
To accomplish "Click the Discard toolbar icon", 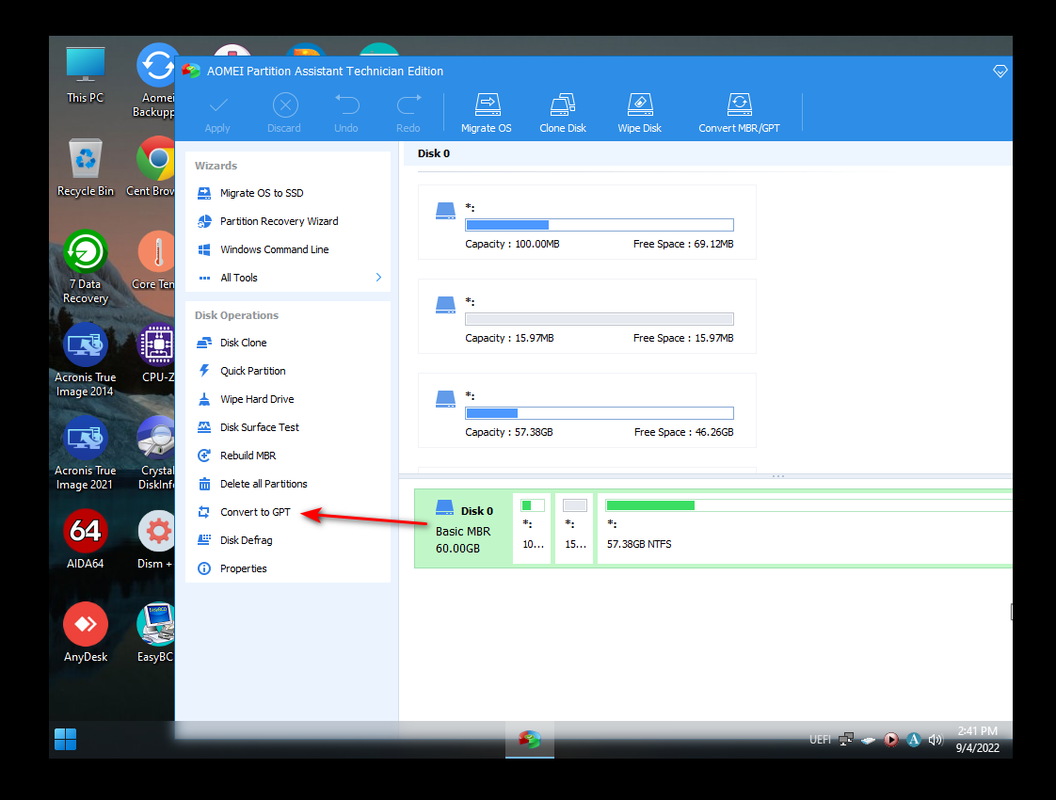I will pyautogui.click(x=284, y=112).
